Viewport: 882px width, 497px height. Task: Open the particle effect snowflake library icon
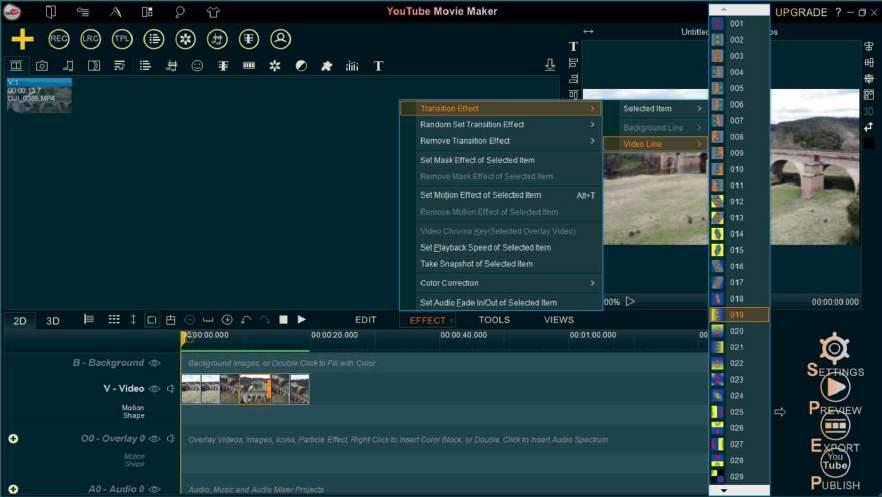point(274,66)
